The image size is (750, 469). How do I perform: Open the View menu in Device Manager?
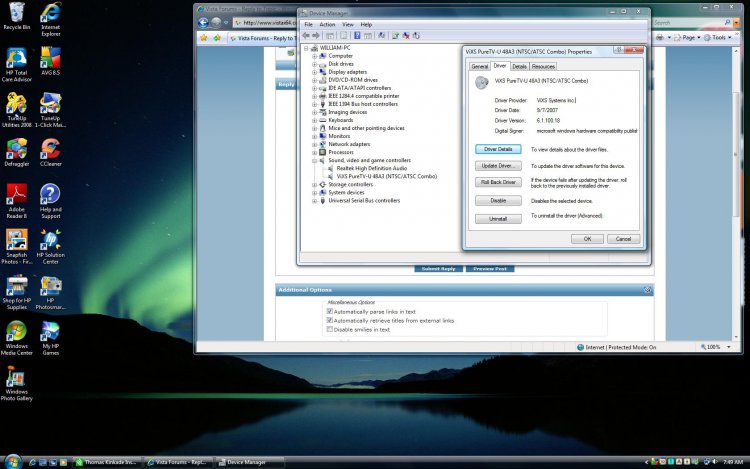click(348, 24)
